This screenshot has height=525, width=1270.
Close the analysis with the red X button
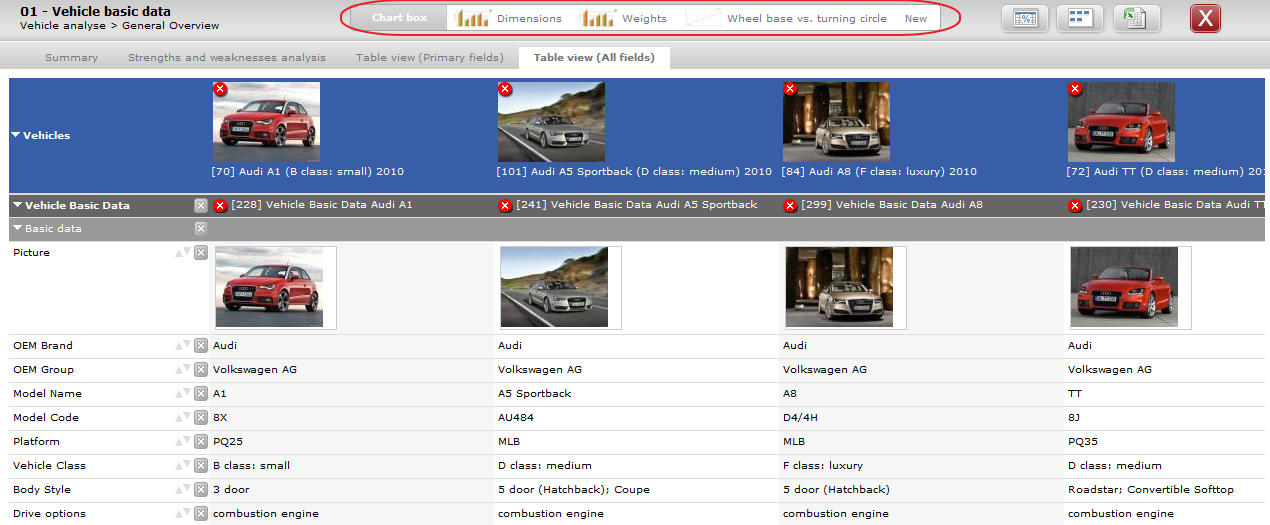pos(1205,19)
